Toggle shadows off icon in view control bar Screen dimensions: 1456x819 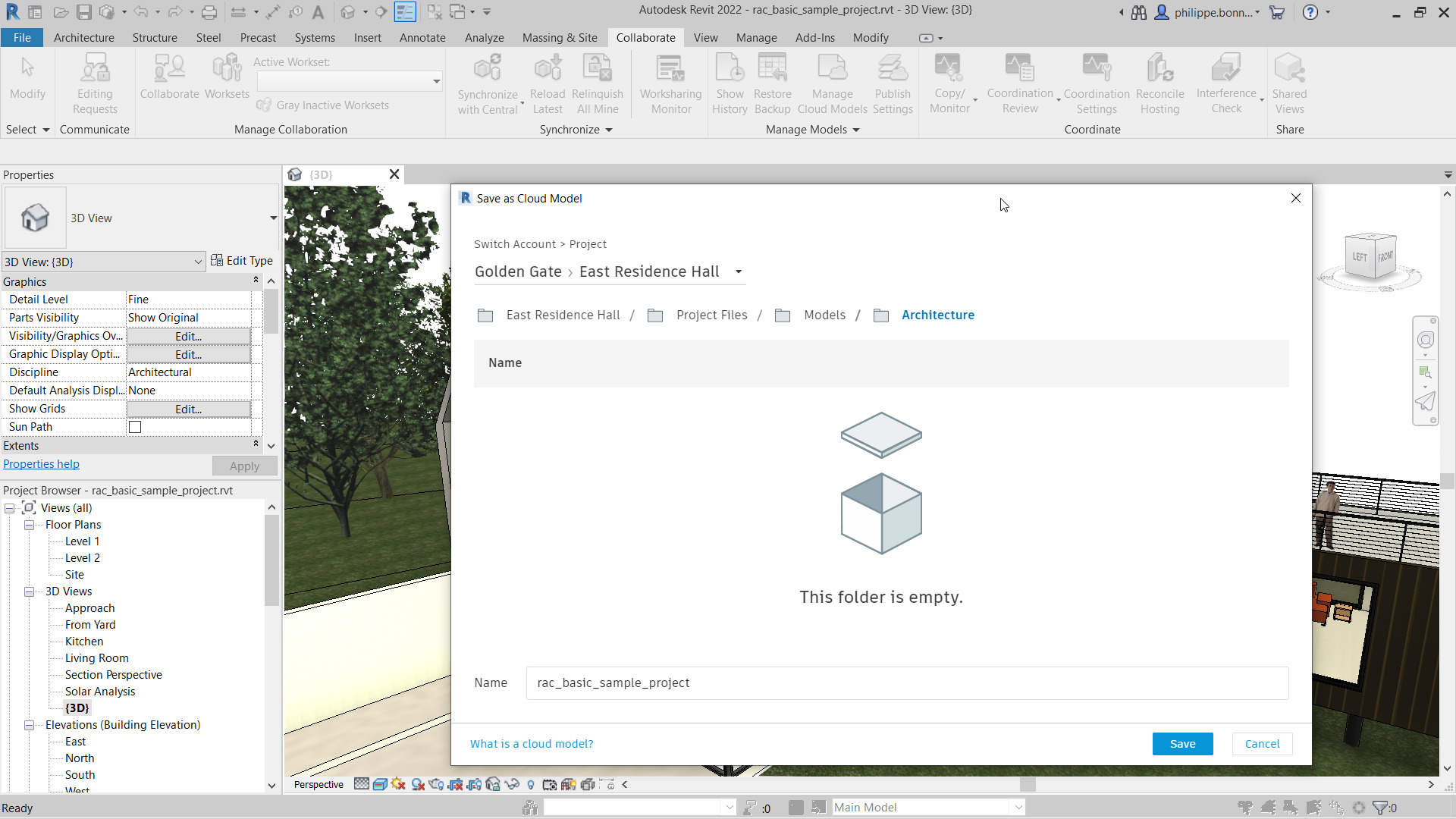pyautogui.click(x=418, y=784)
